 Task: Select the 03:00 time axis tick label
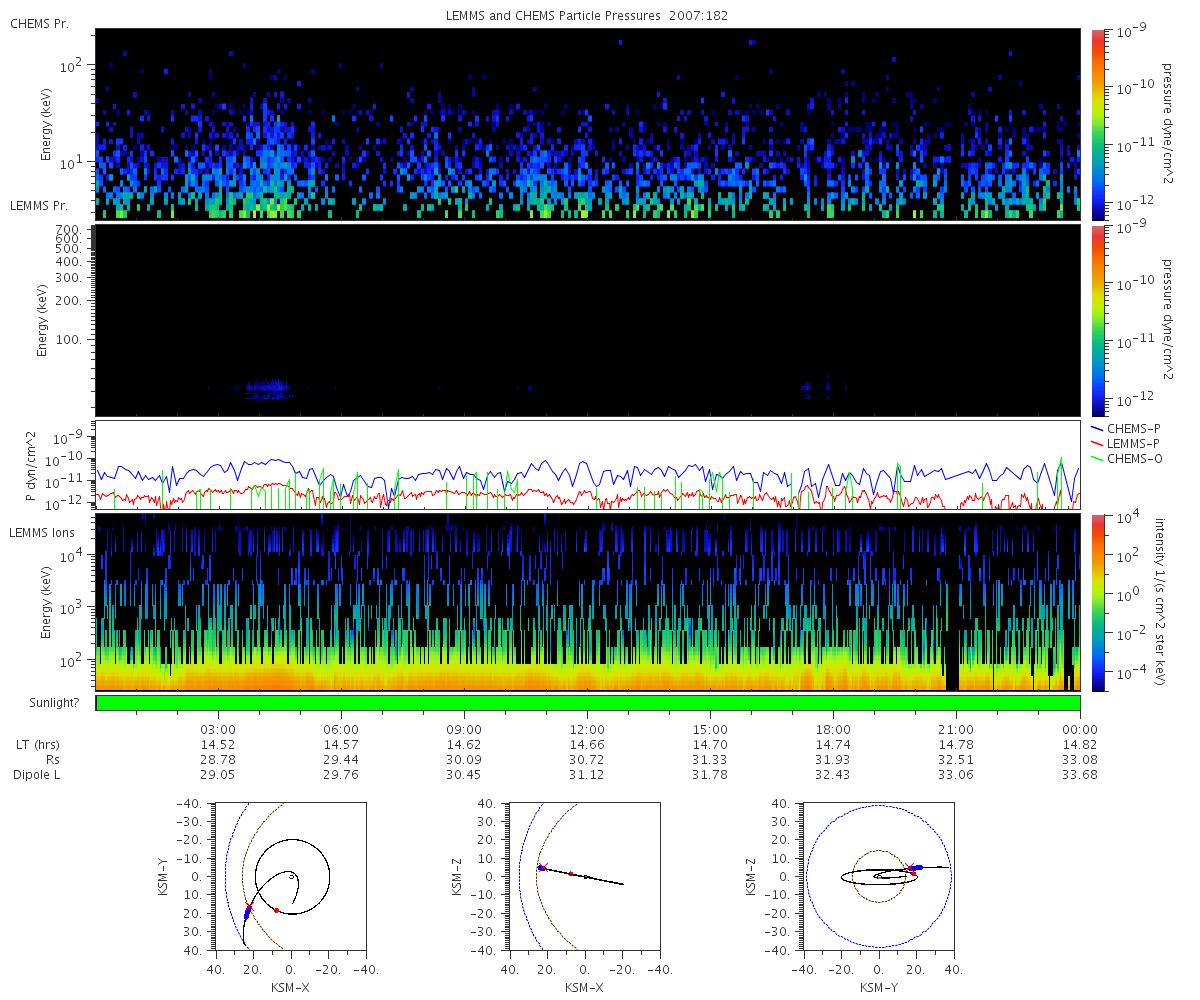pos(218,729)
